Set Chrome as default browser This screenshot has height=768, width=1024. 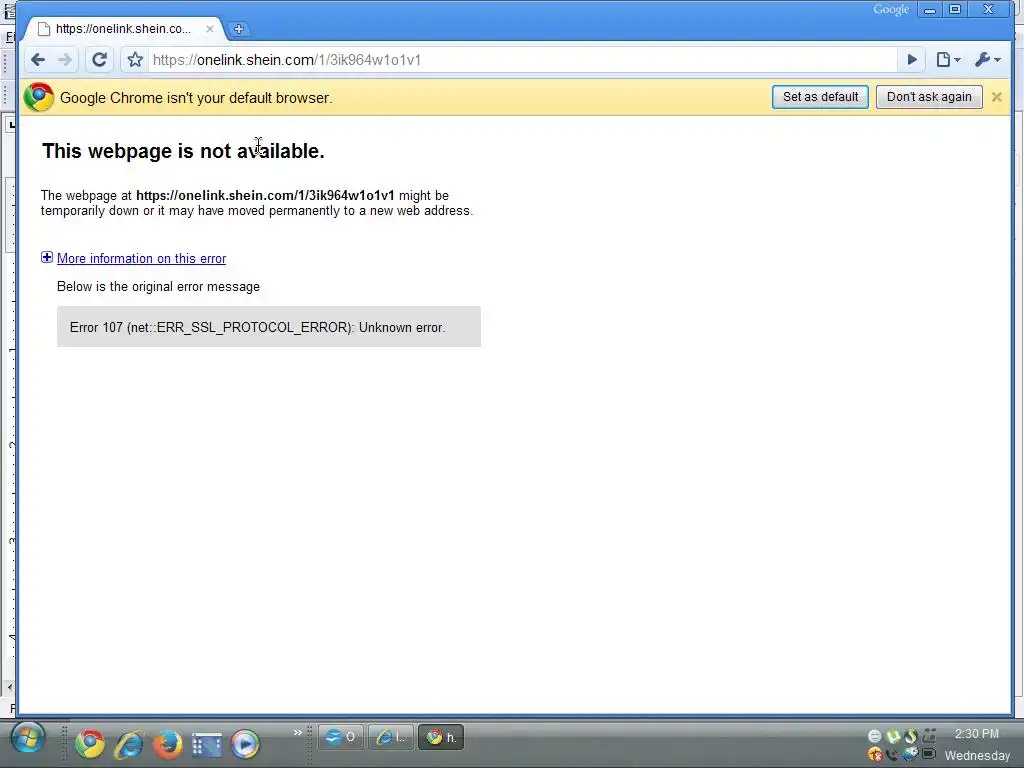[x=820, y=97]
